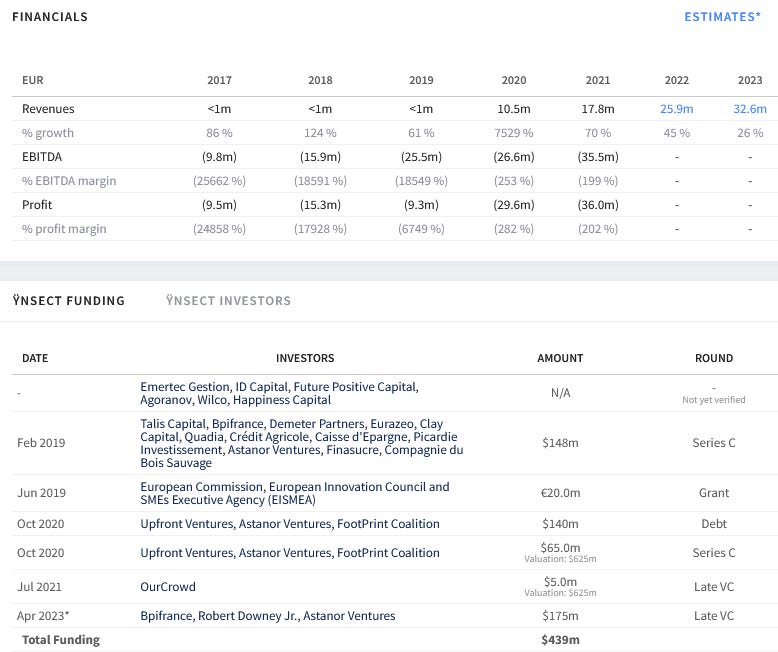Select the Jun 2019 date cell
This screenshot has height=652, width=778.
[x=41, y=493]
